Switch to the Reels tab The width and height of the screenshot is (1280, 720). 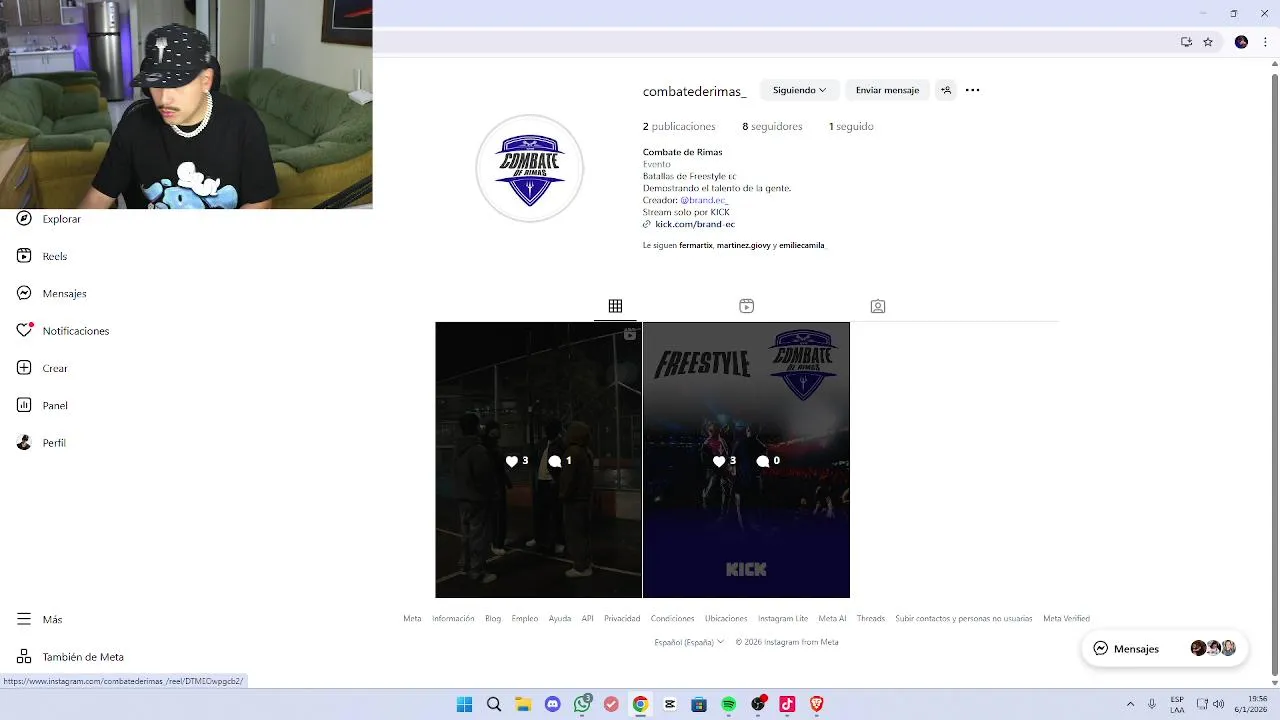click(746, 306)
